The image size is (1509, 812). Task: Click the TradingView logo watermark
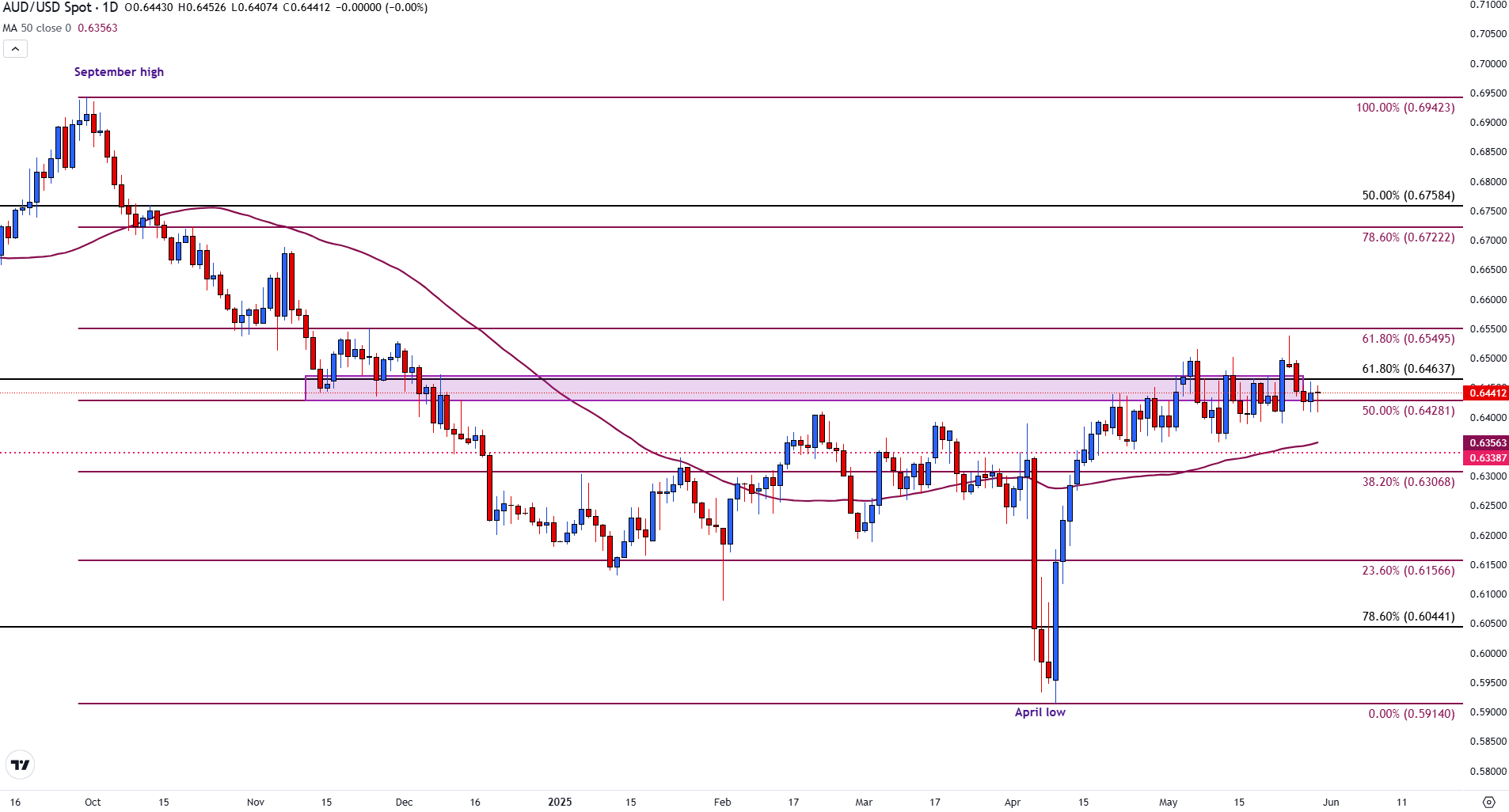coord(20,765)
